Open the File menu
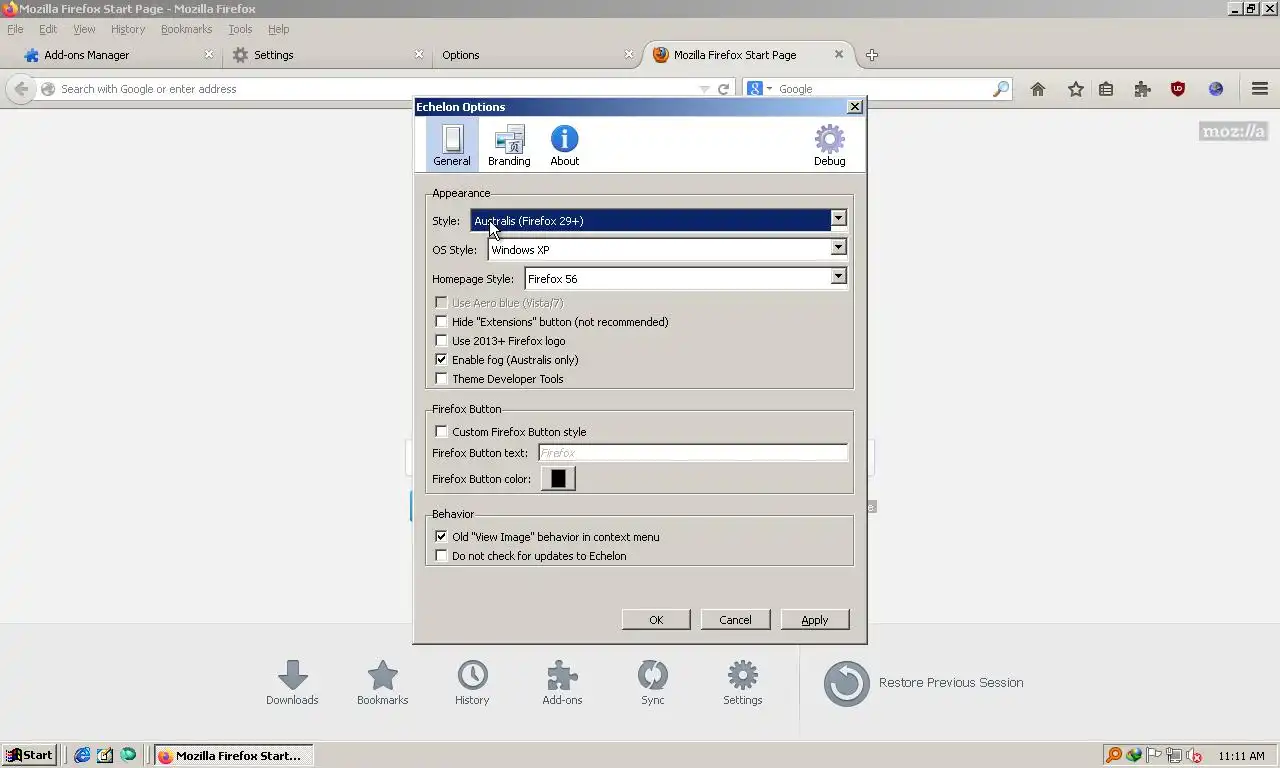Image resolution: width=1280 pixels, height=768 pixels. pos(15,29)
